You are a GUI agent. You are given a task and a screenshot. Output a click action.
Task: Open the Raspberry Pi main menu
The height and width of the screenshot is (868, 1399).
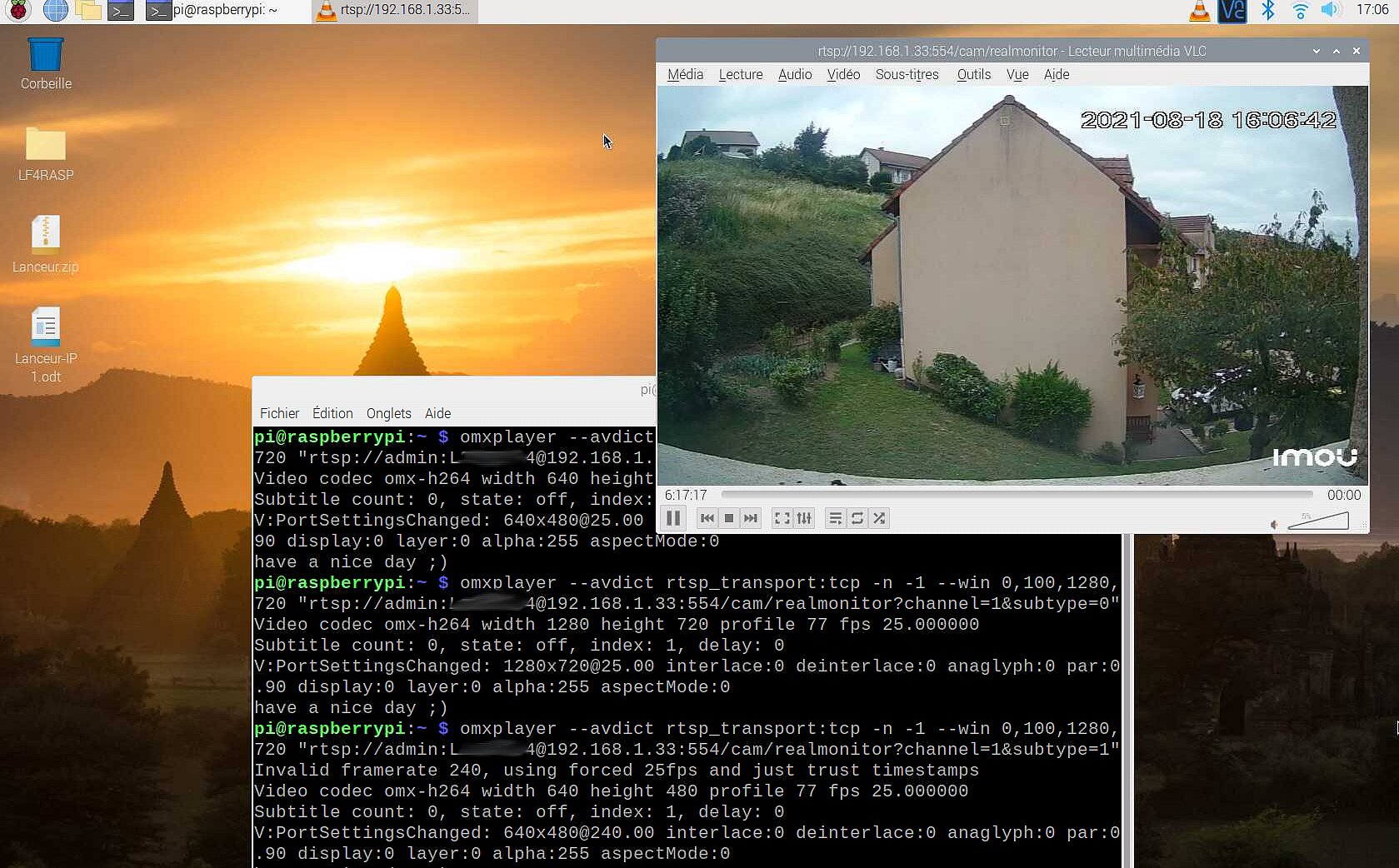click(17, 11)
